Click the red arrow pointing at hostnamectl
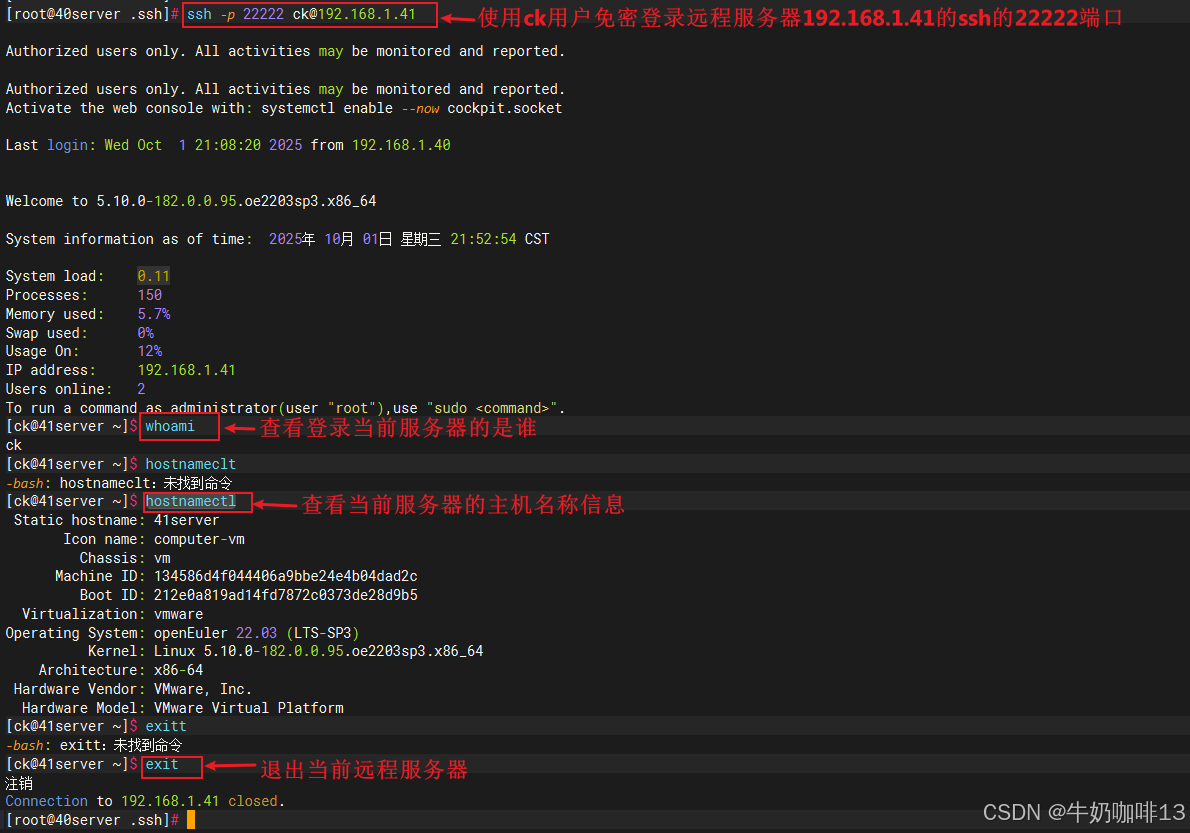This screenshot has height=833, width=1190. tap(275, 504)
